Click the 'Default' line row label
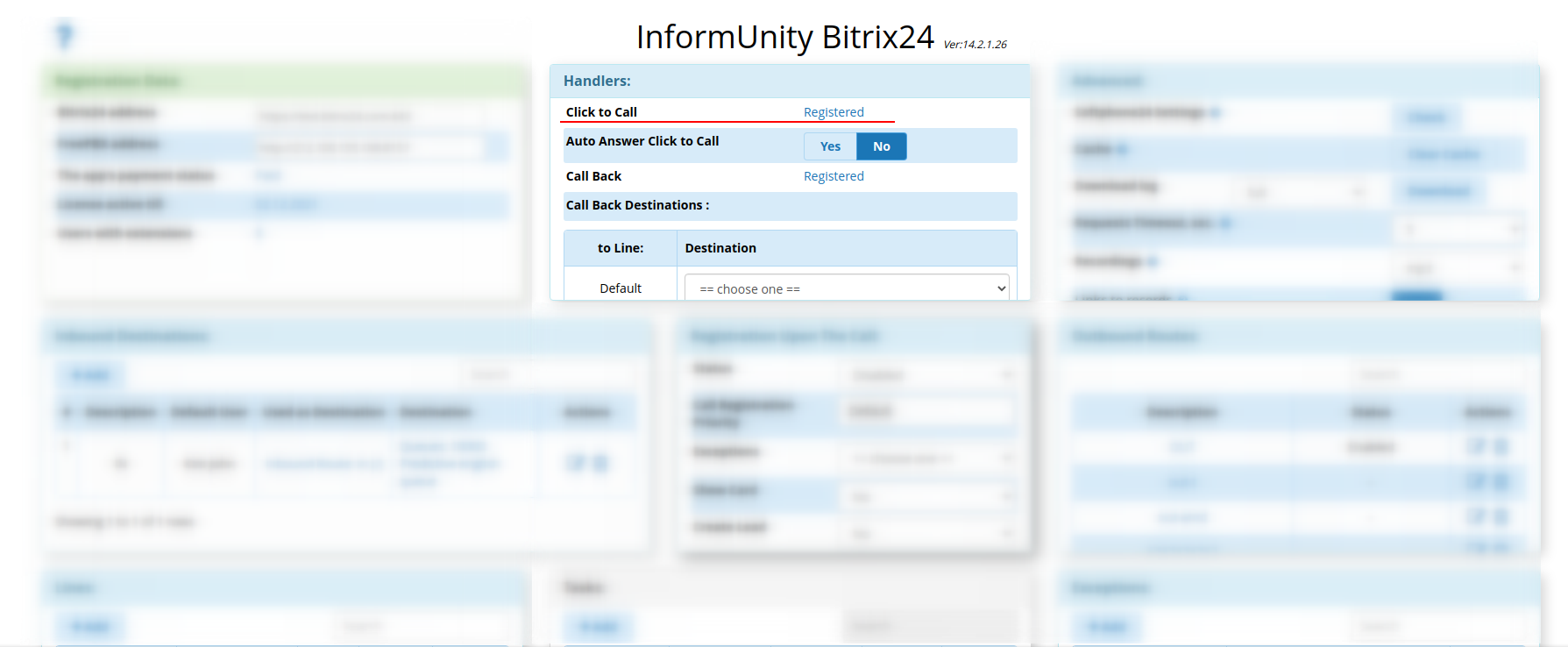 (621, 288)
